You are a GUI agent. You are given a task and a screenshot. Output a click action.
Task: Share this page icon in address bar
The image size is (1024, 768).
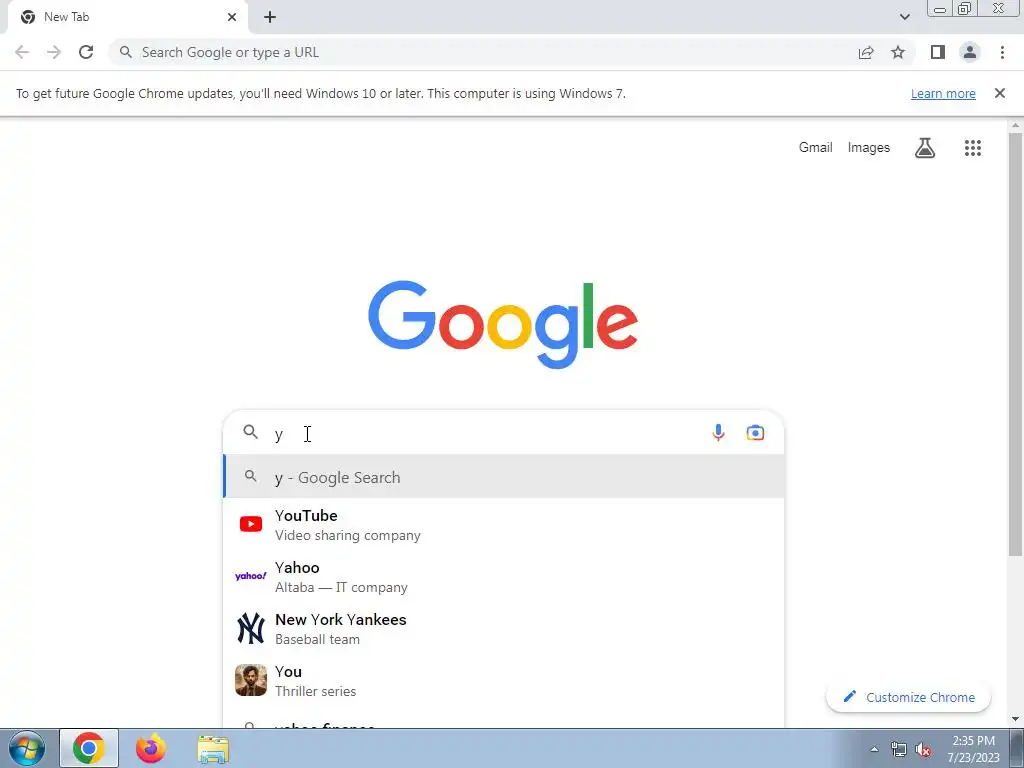(866, 52)
